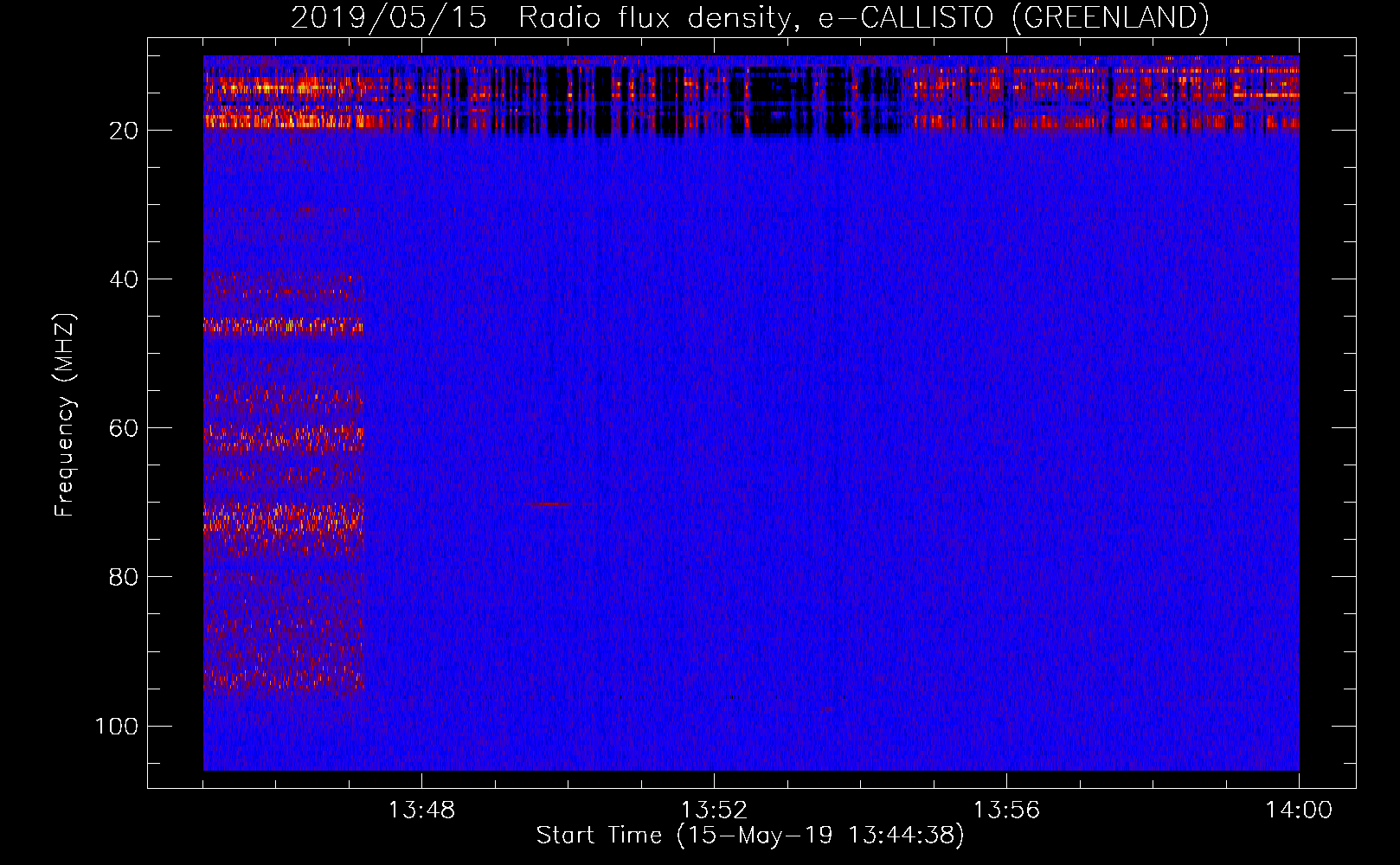
Task: Click the frequency tick label 40
Action: coord(124,279)
